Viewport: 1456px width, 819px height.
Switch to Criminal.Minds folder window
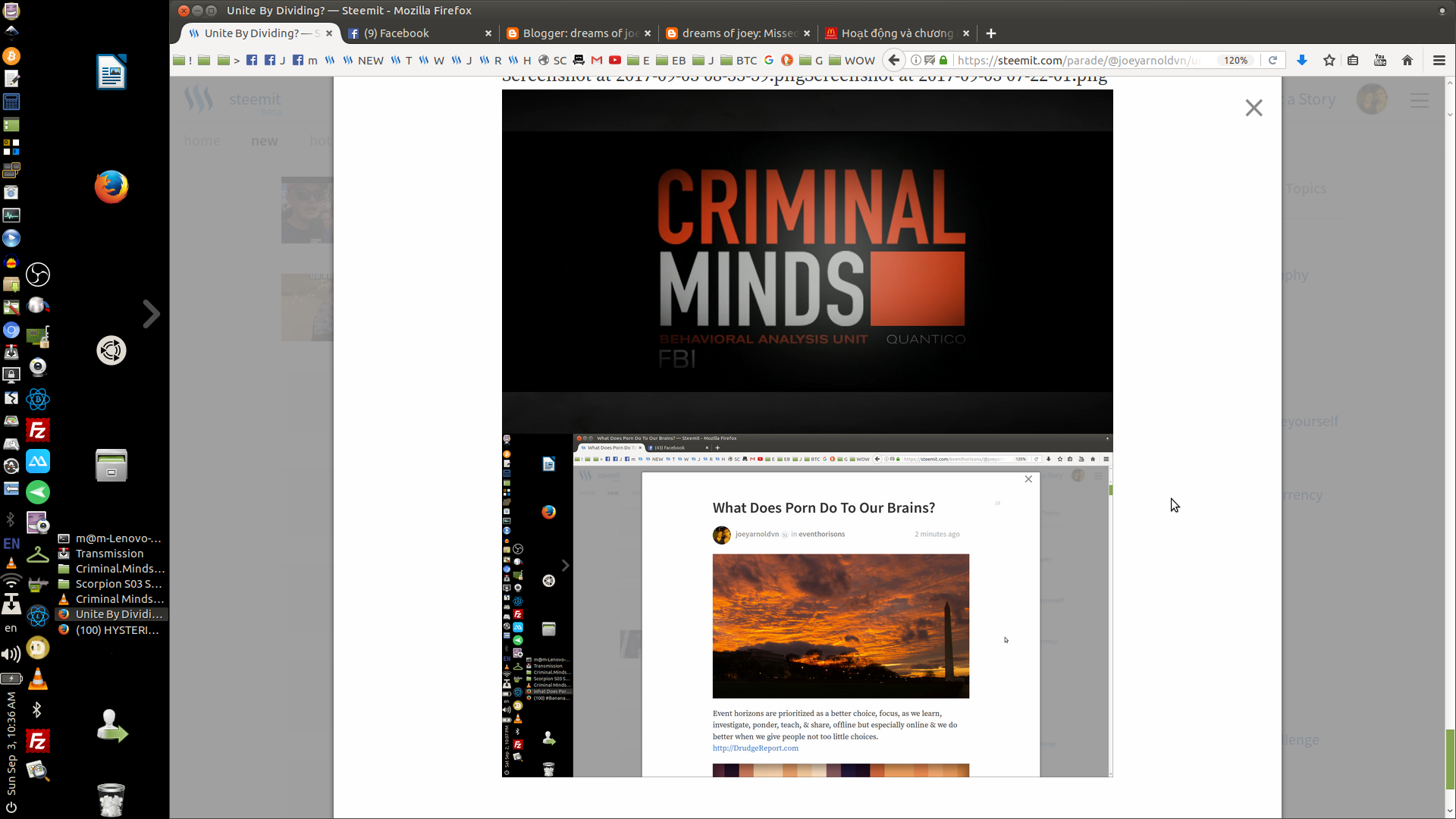click(x=111, y=569)
